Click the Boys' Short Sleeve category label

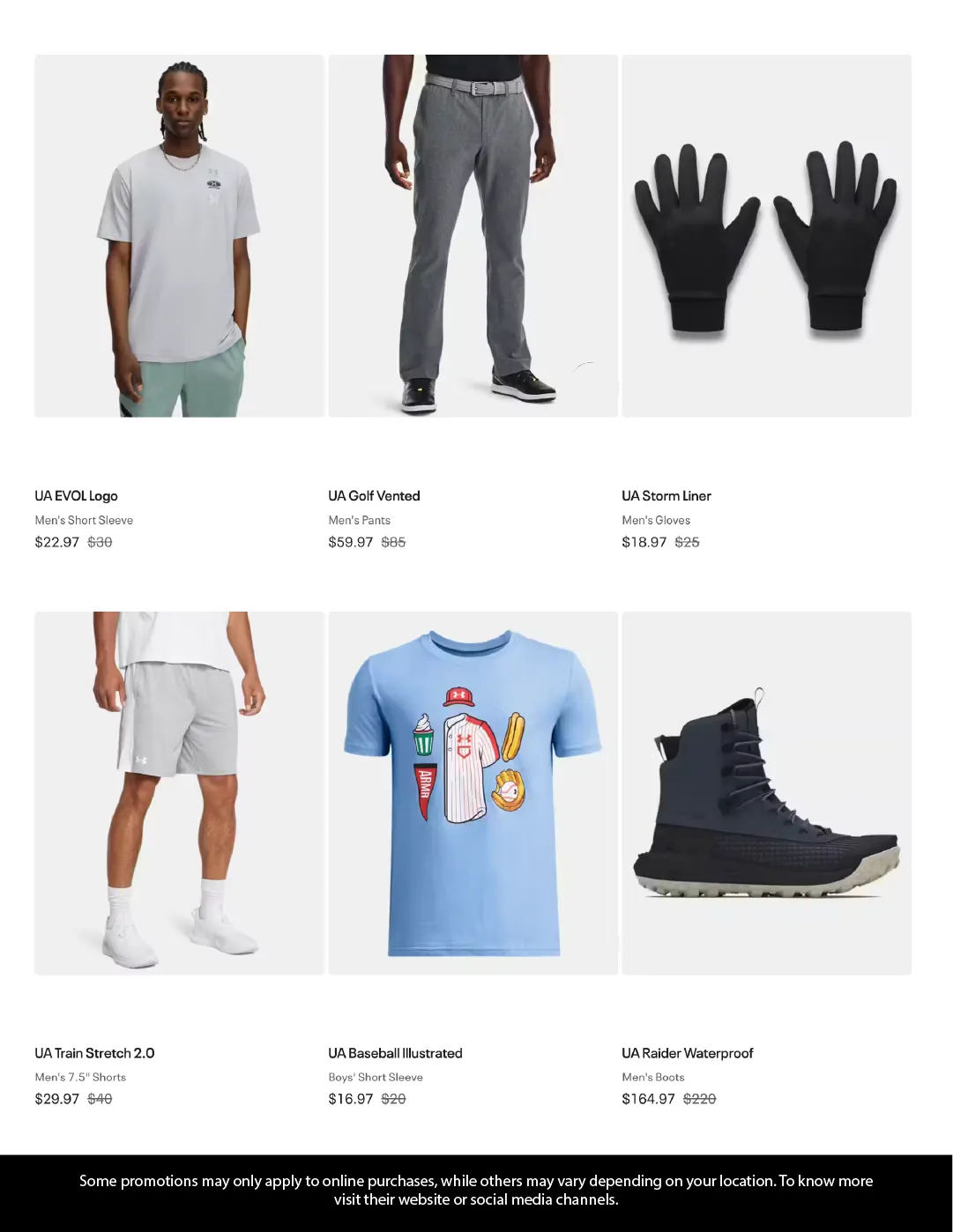[x=376, y=1077]
